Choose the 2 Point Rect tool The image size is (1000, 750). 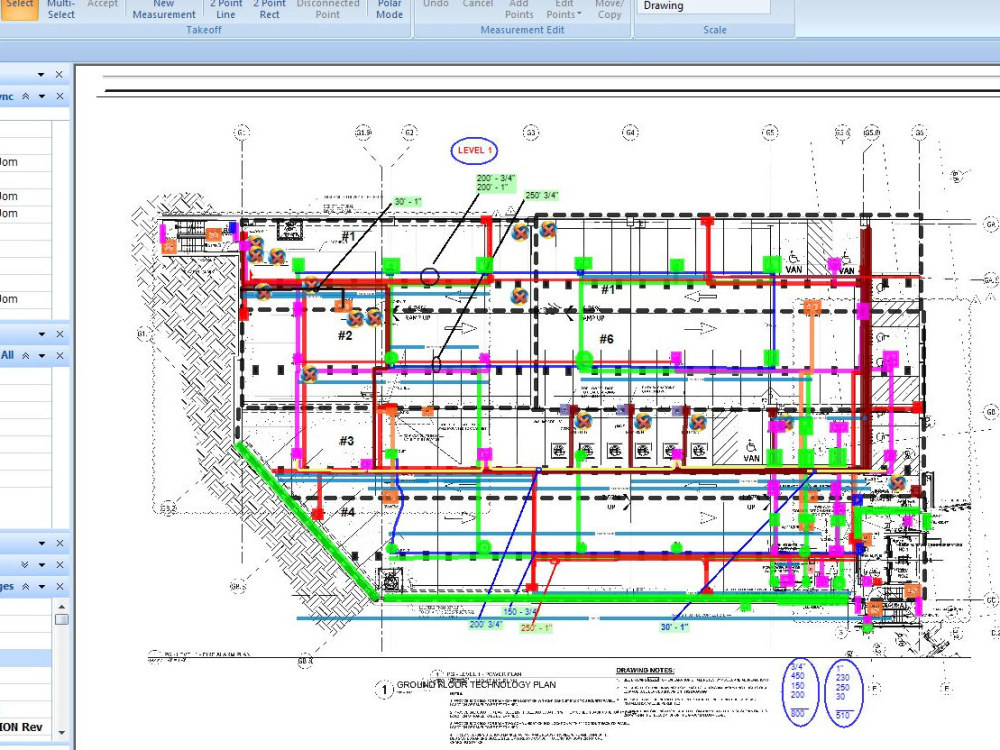click(268, 10)
